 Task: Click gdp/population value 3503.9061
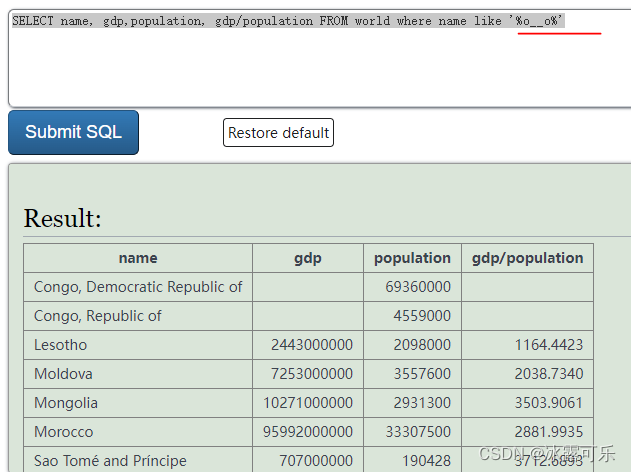click(x=549, y=403)
